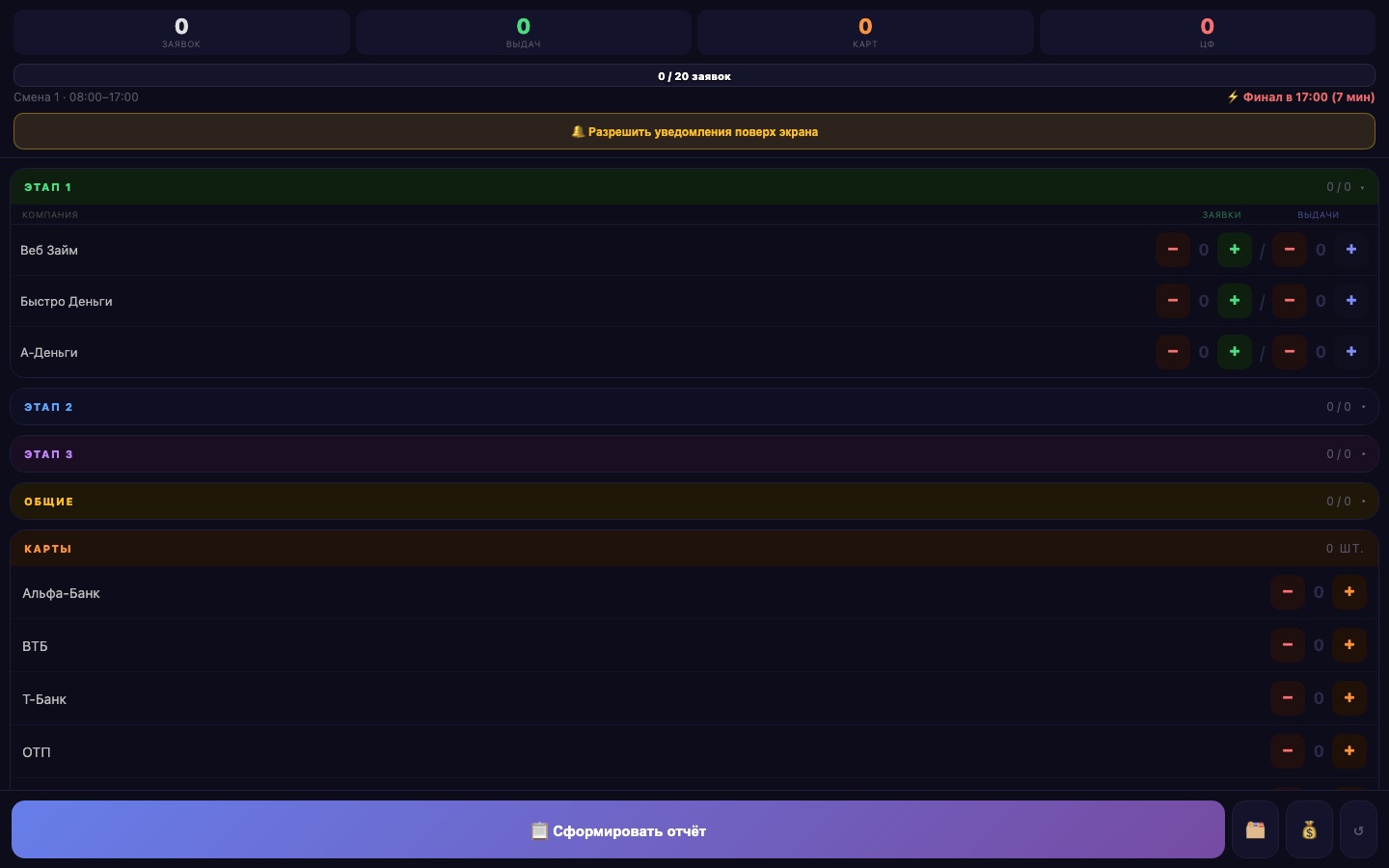1389x868 pixels.
Task: Decrease выдачи for Веб Займ
Action: 1290,250
